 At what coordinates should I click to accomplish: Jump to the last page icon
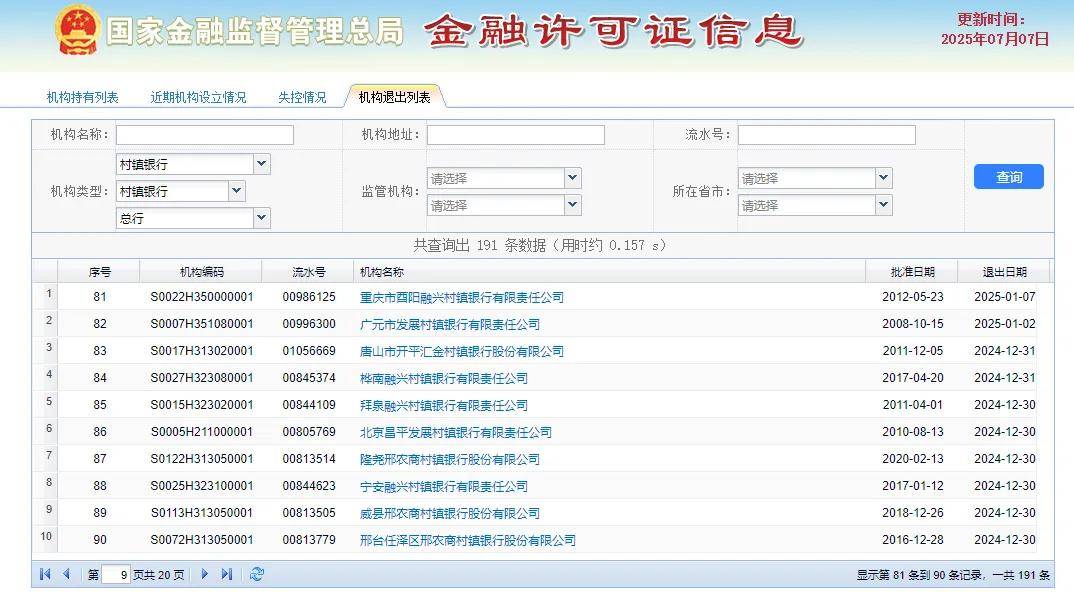[227, 574]
